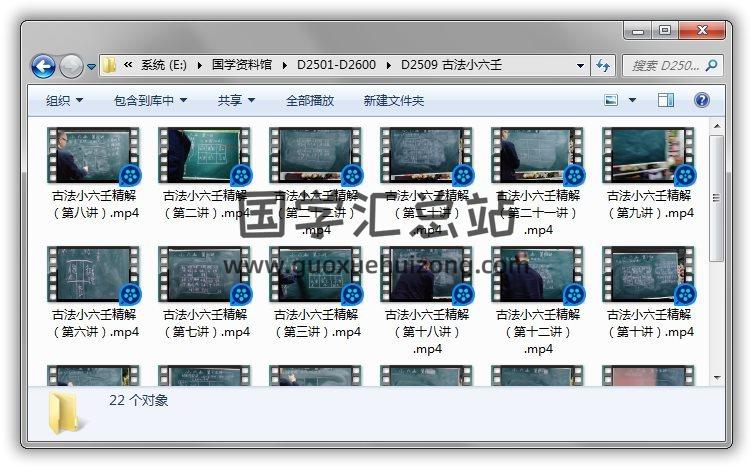Open the more view options arrow

click(x=632, y=100)
